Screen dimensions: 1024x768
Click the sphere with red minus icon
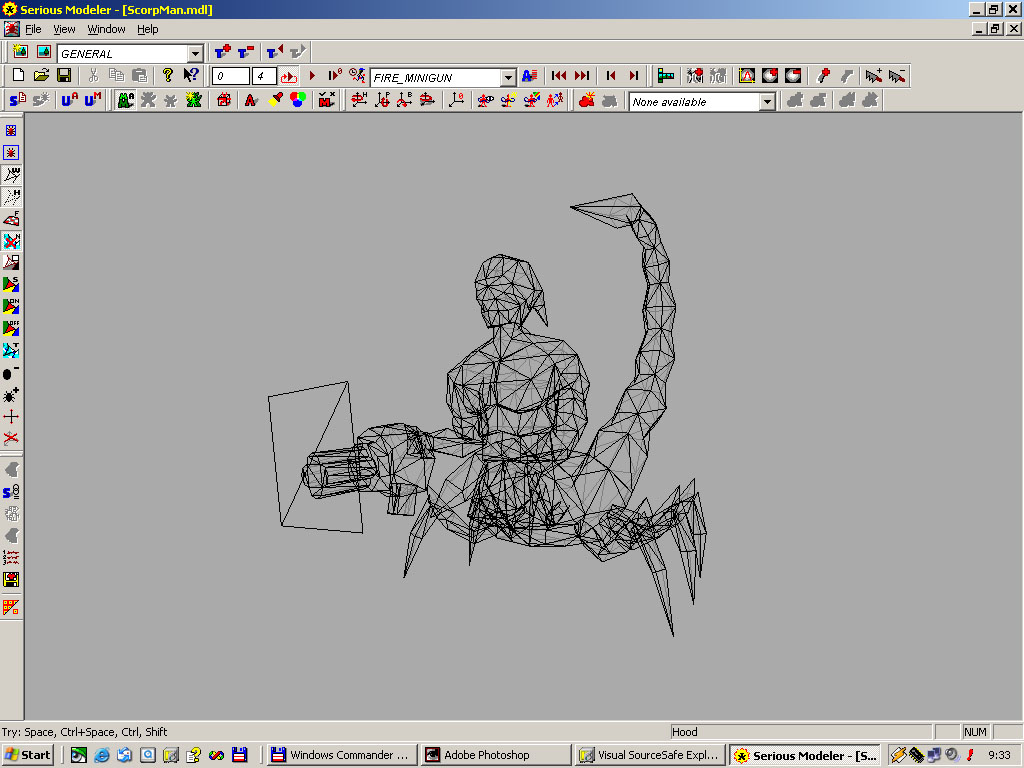pyautogui.click(x=793, y=76)
